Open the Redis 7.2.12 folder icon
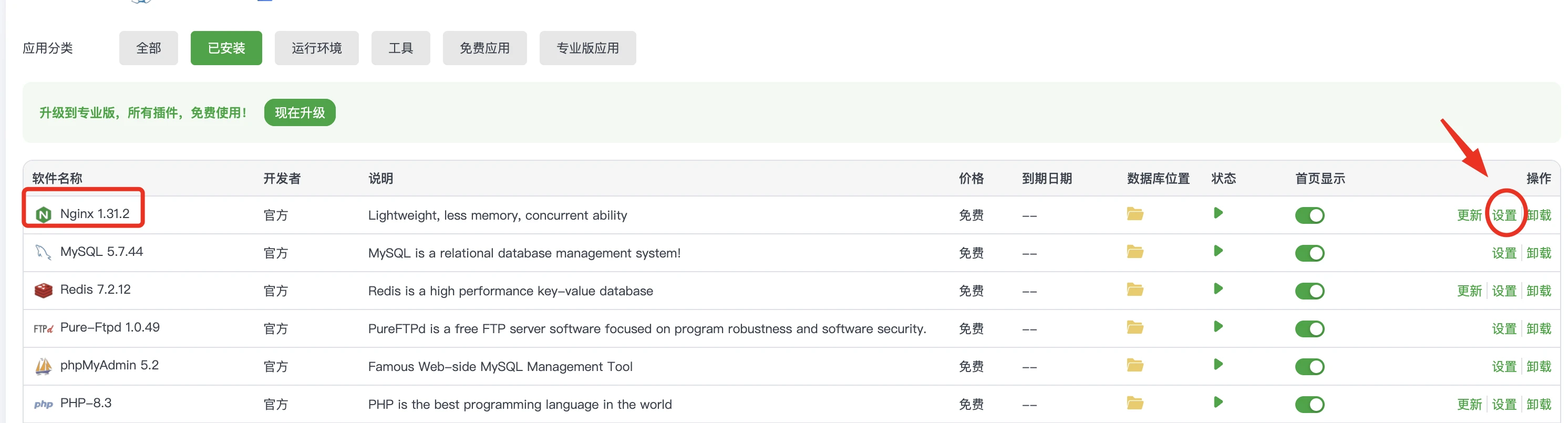The width and height of the screenshot is (1568, 423). 1134,289
